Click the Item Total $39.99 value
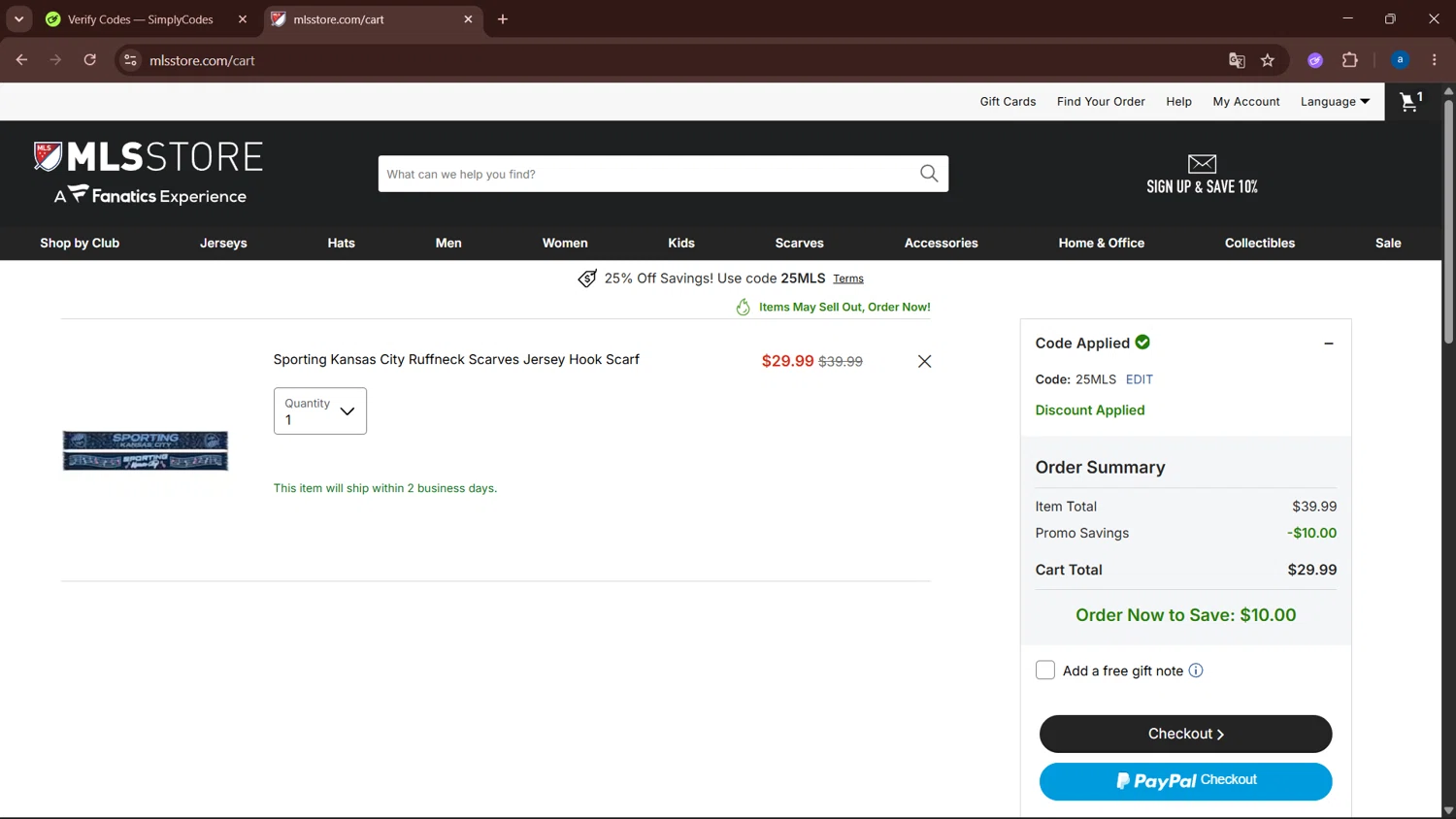Screen dimensions: 1456x819 [x=1314, y=507]
